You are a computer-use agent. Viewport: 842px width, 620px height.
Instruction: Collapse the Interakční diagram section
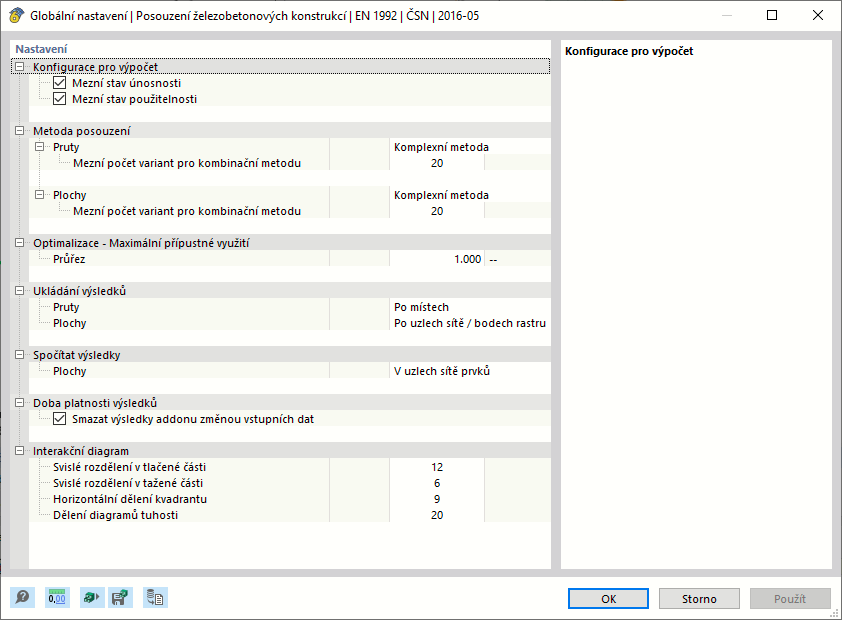click(x=20, y=450)
